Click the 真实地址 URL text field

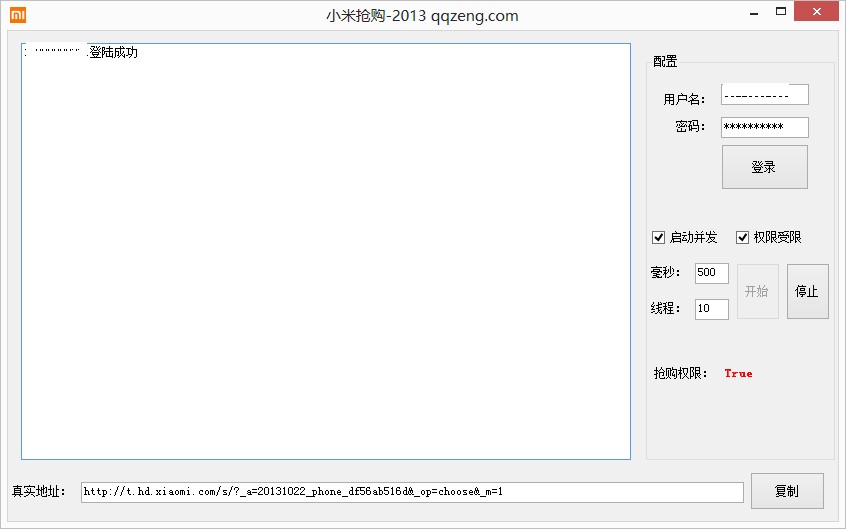[x=412, y=492]
